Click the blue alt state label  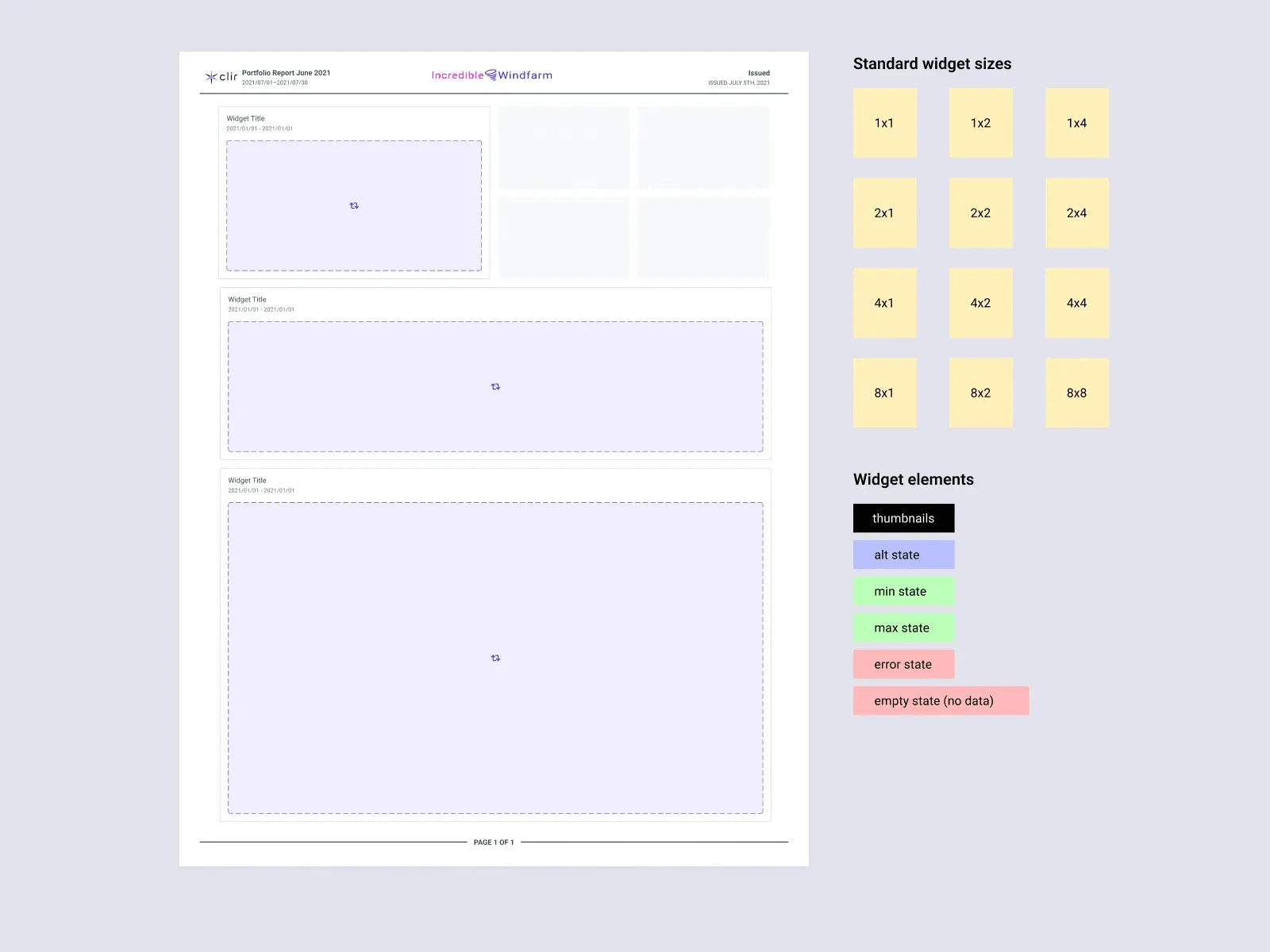click(x=903, y=555)
